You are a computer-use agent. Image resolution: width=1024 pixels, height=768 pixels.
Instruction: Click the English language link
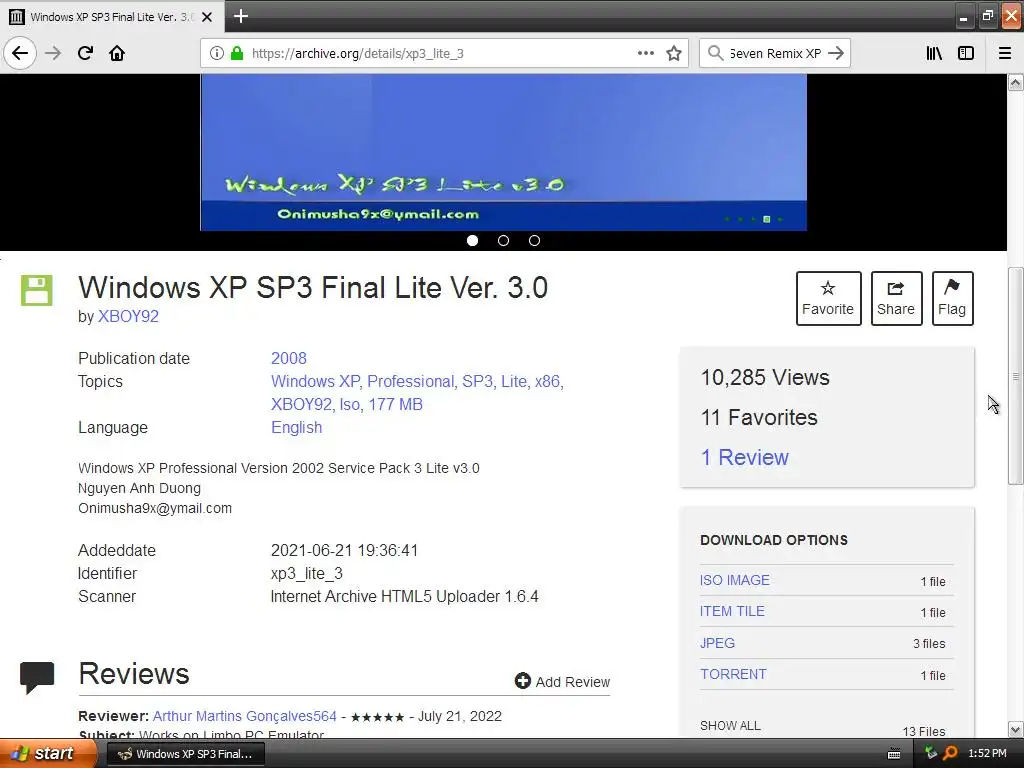(296, 428)
